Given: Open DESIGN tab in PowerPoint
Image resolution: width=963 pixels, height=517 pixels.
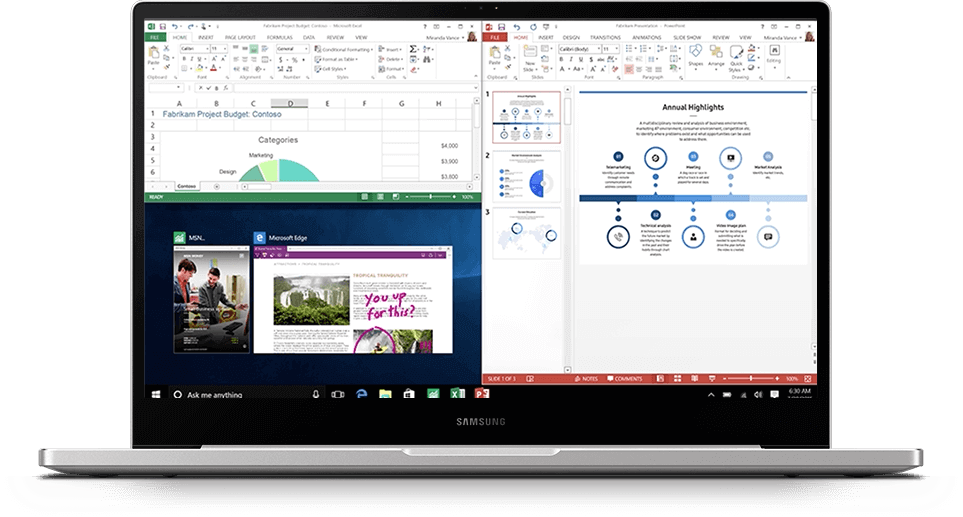Looking at the screenshot, I should click(x=571, y=37).
